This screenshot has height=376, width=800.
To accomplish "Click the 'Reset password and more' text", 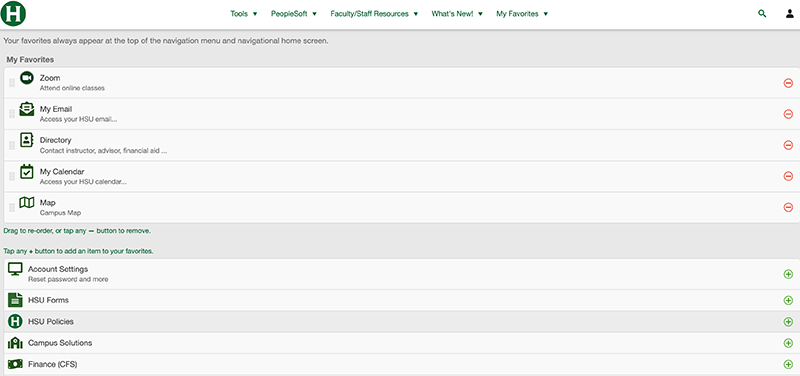I will pyautogui.click(x=68, y=279).
